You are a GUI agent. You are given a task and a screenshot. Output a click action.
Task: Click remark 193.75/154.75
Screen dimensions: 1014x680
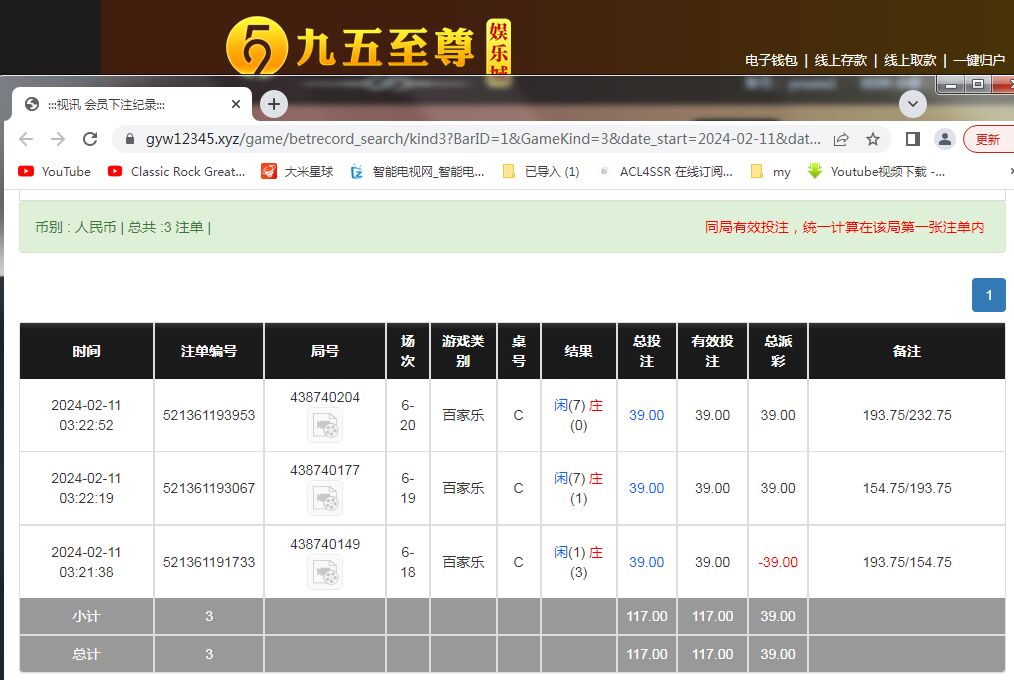[907, 562]
